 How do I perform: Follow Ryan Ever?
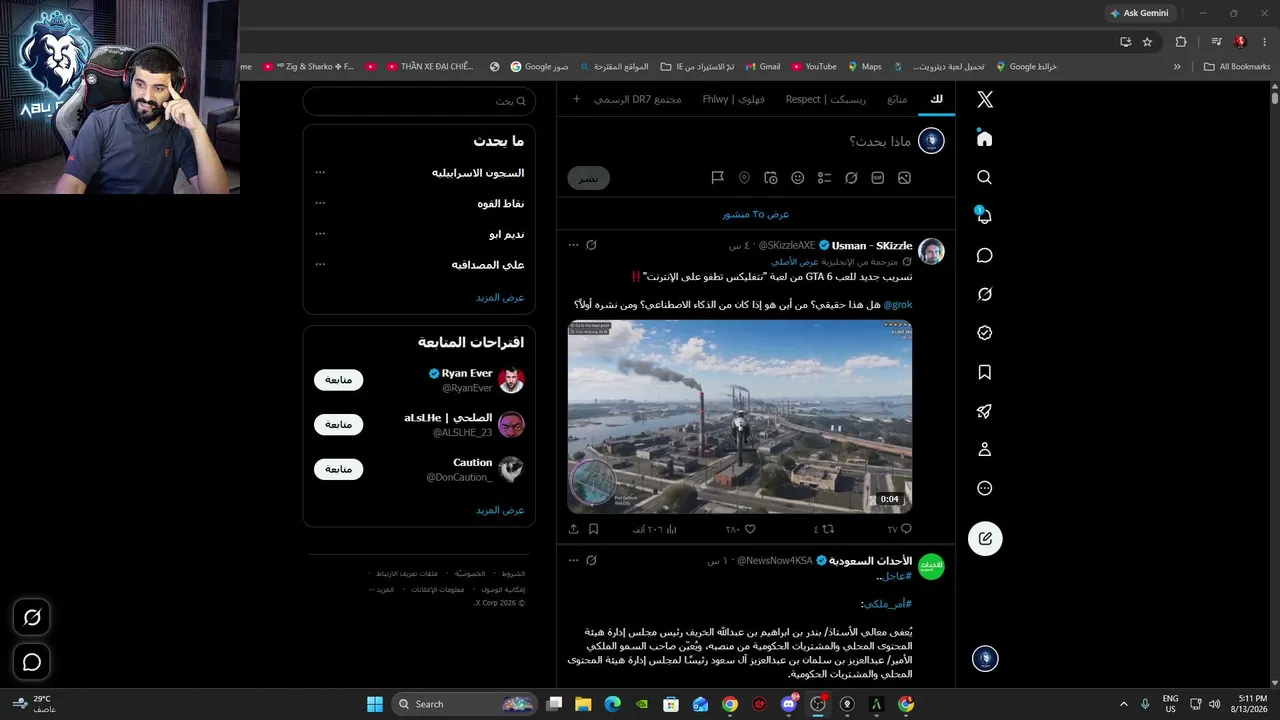[x=338, y=380]
